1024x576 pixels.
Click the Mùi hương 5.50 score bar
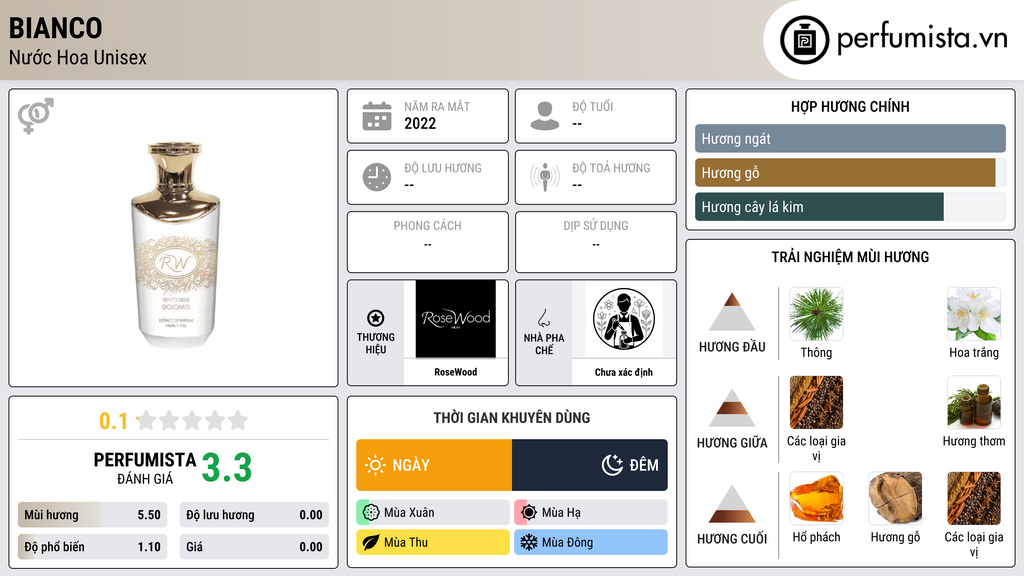[92, 515]
